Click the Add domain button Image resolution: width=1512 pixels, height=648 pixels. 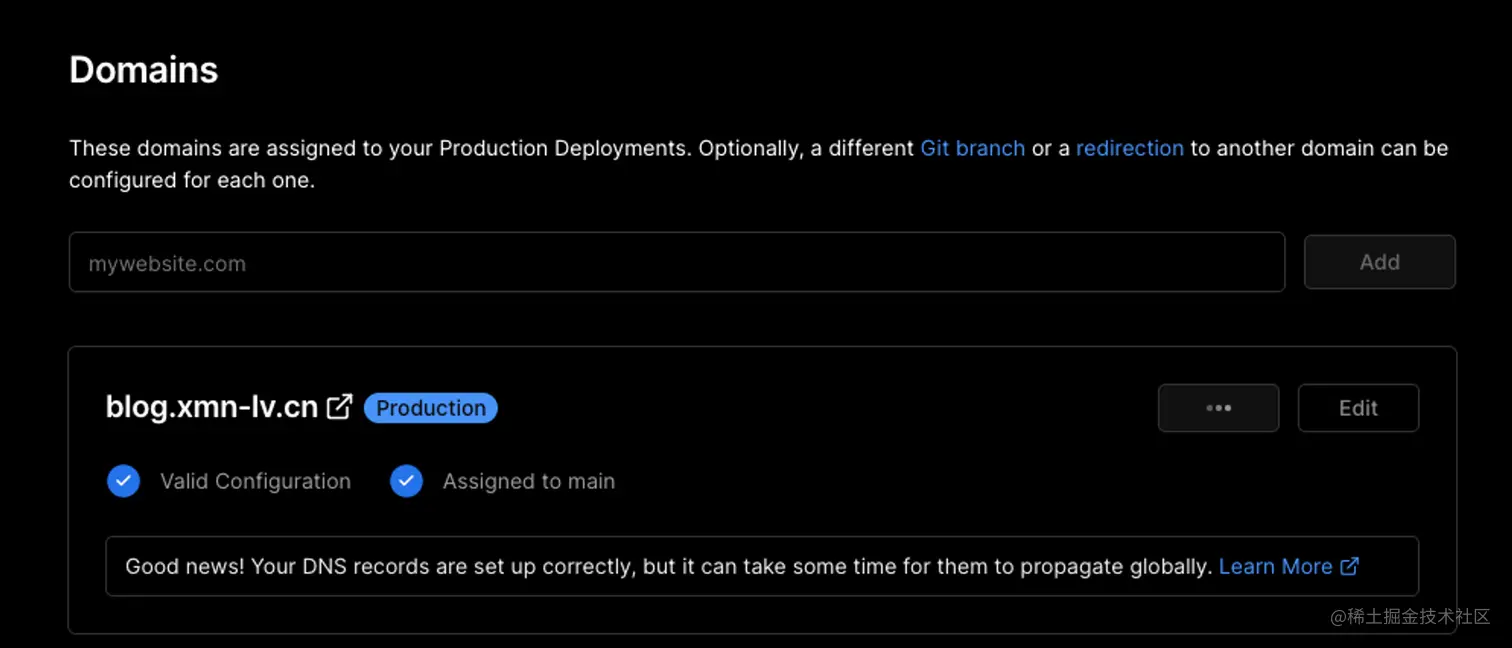tap(1379, 262)
